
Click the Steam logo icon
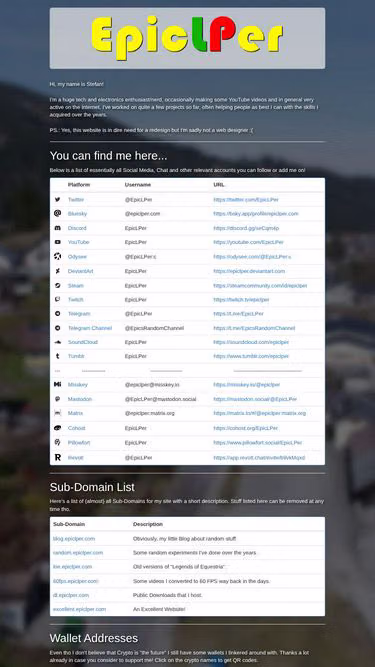tap(57, 285)
